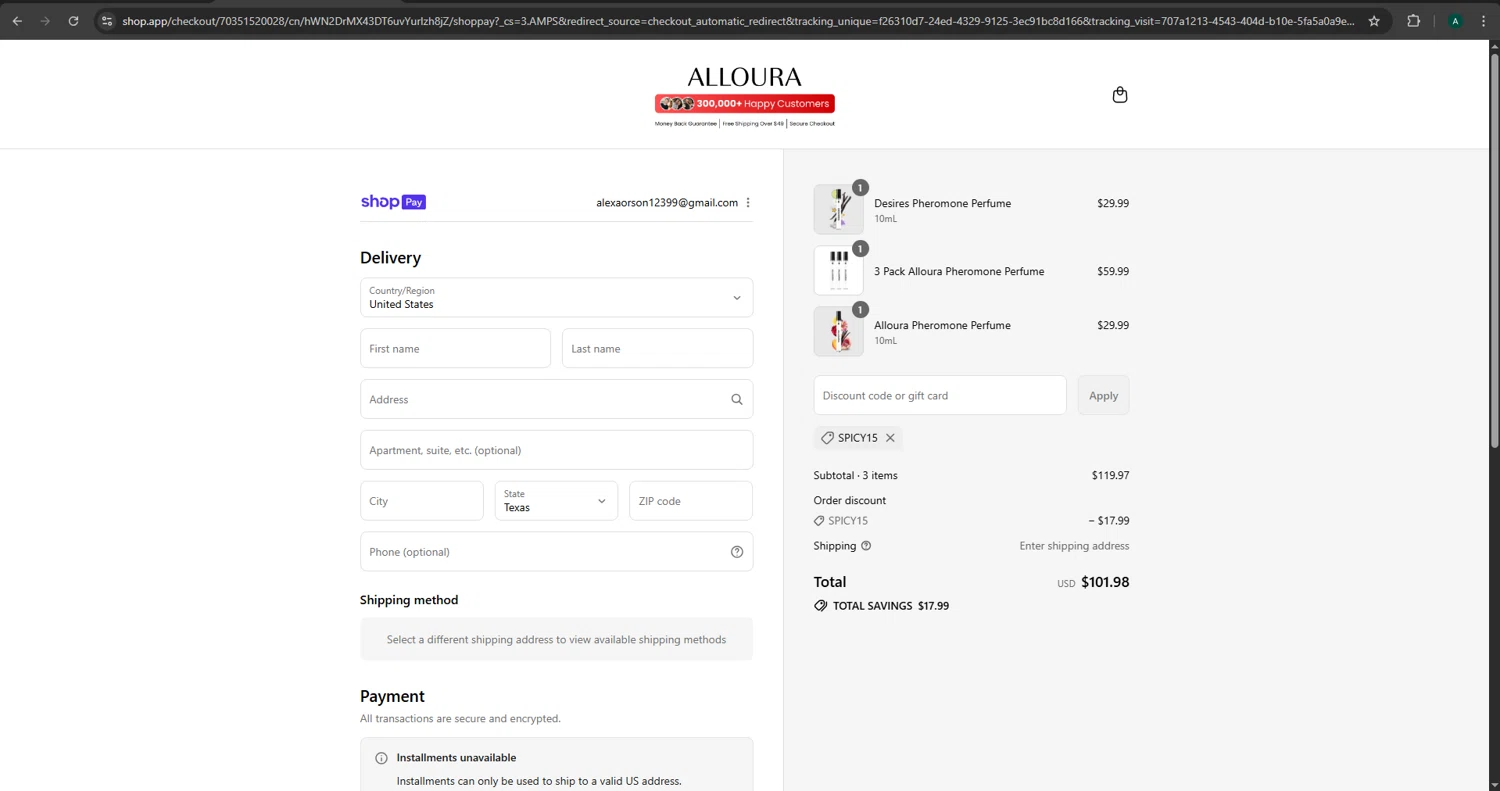This screenshot has width=1500, height=791.
Task: Show shipping info help icon
Action: 866,546
